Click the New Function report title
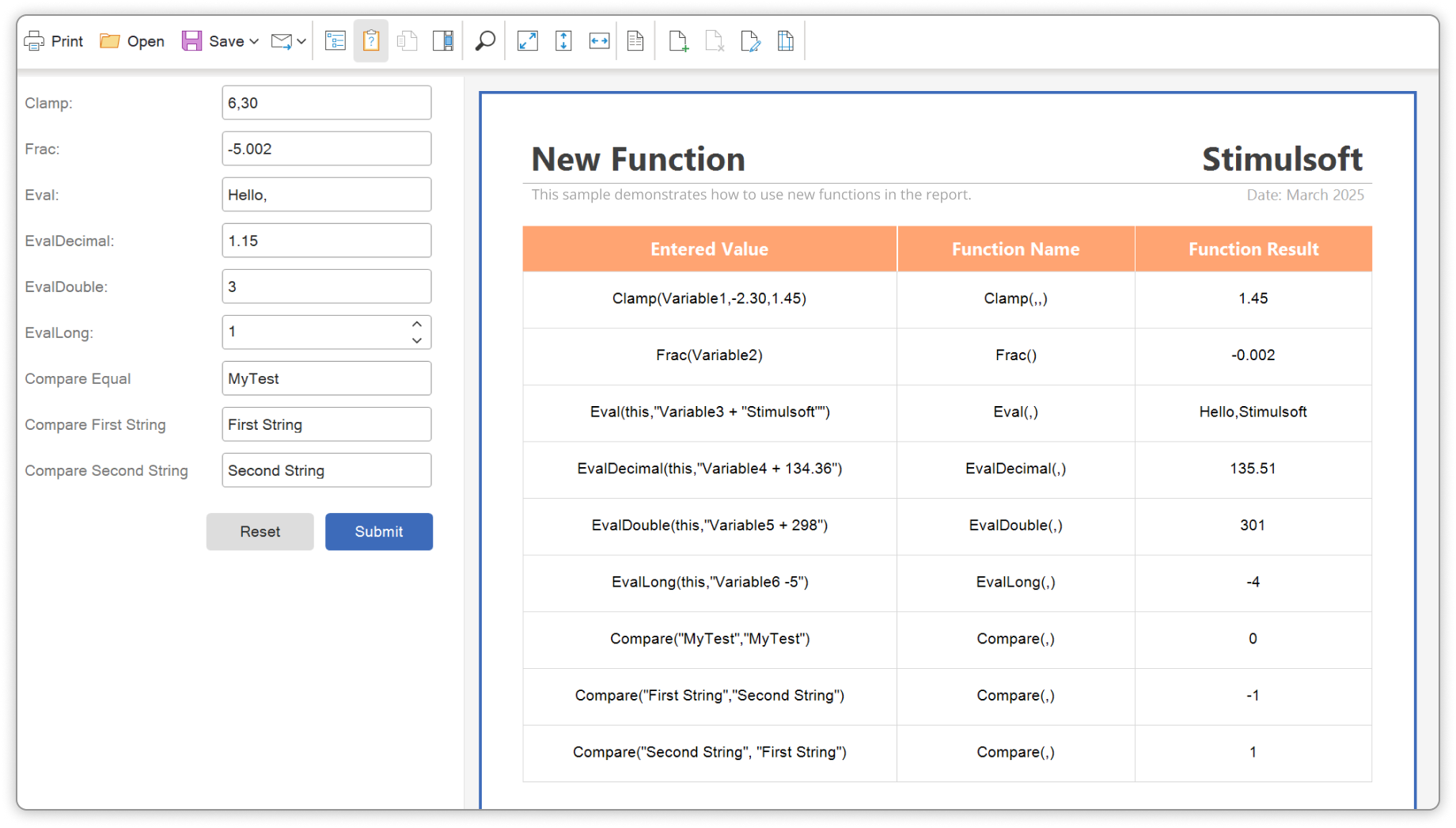This screenshot has width=1456, height=828. [639, 159]
